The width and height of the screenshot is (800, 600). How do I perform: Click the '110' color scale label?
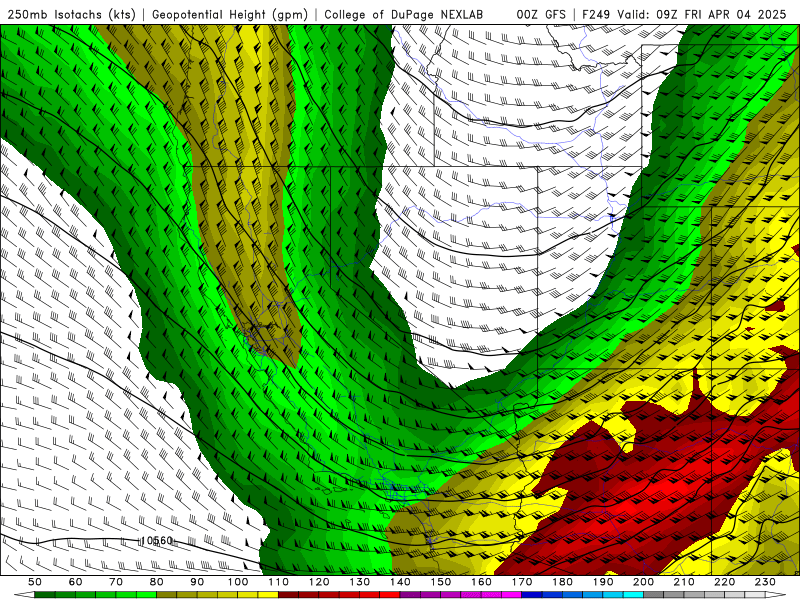pos(279,582)
